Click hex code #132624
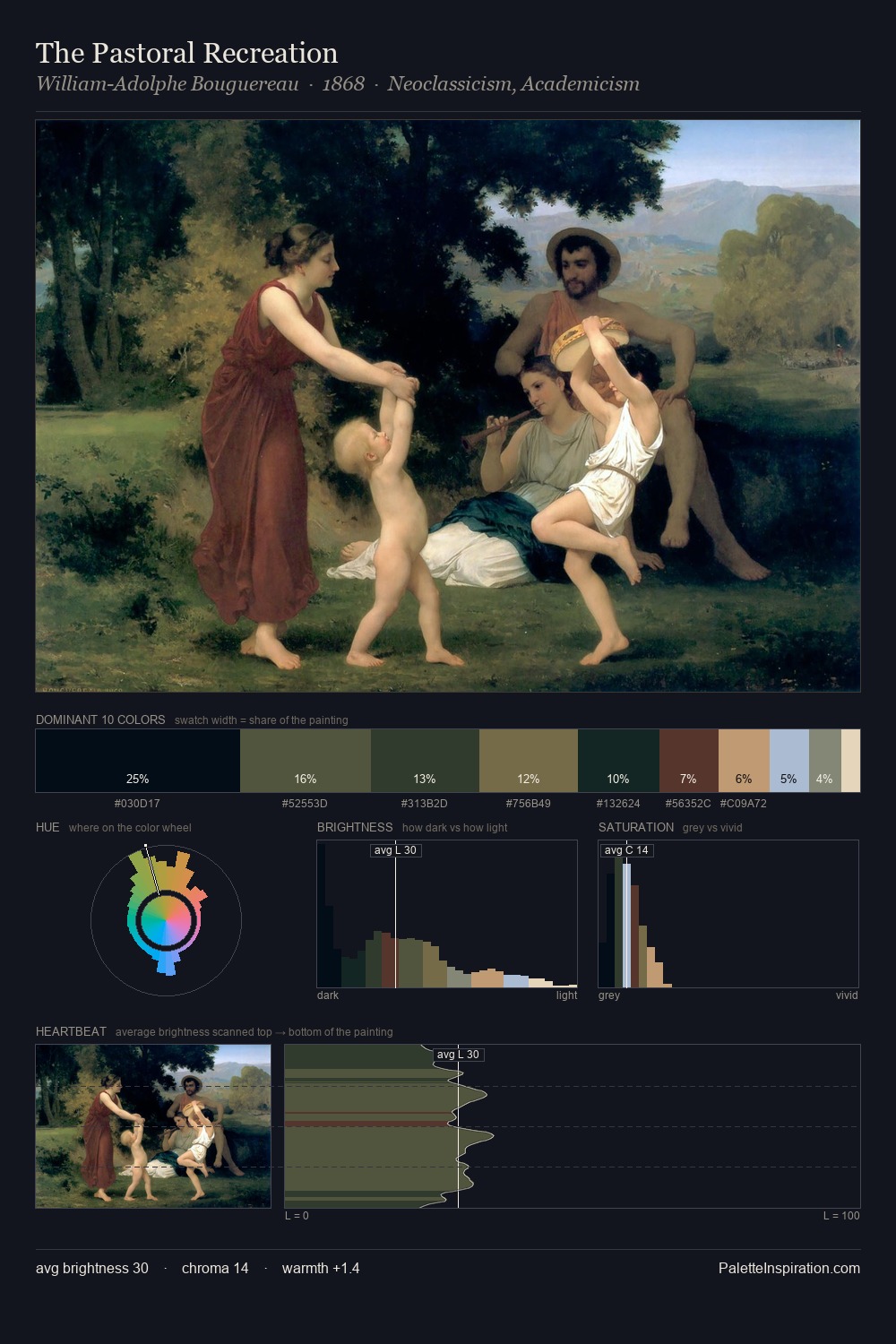 point(618,804)
